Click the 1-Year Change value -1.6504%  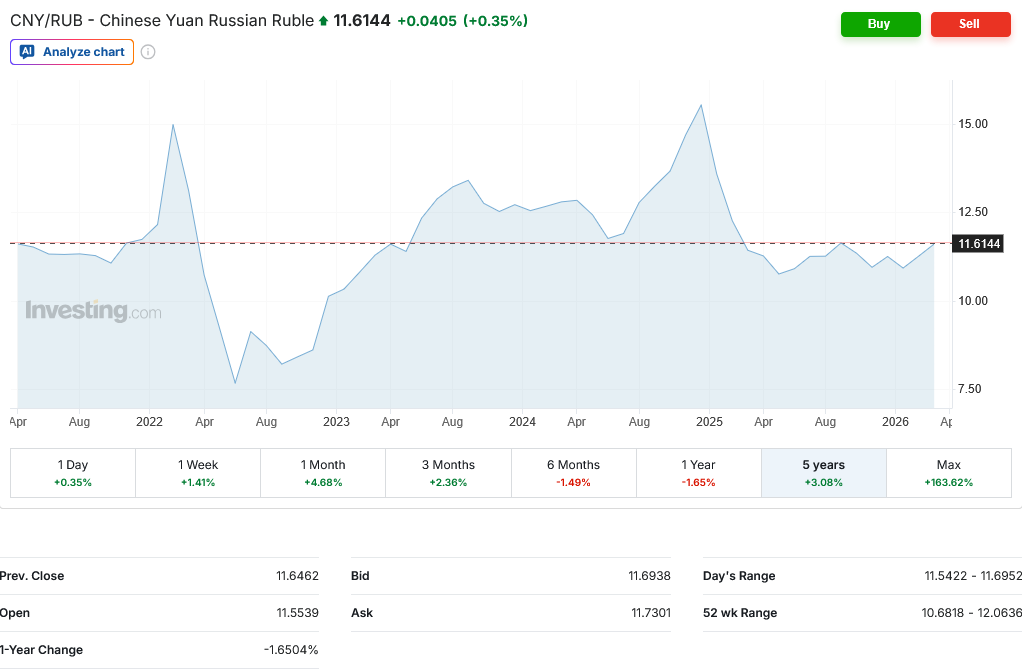click(291, 650)
